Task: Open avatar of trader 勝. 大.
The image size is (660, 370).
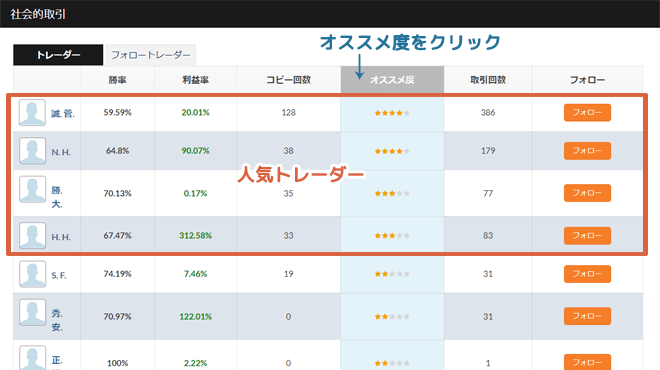Action: tap(32, 189)
